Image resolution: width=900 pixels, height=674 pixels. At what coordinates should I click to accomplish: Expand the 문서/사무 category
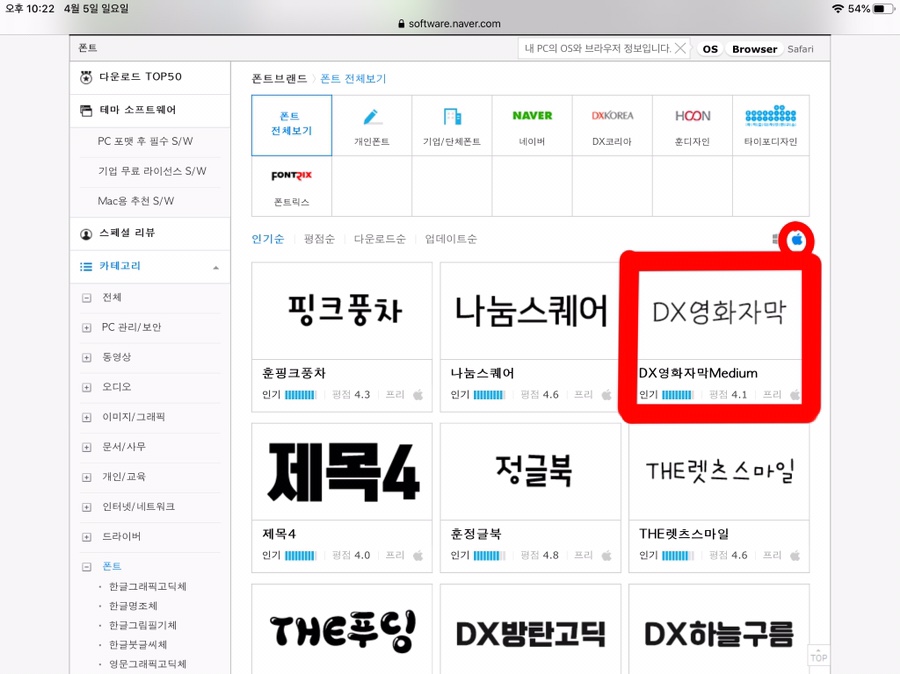pos(87,447)
